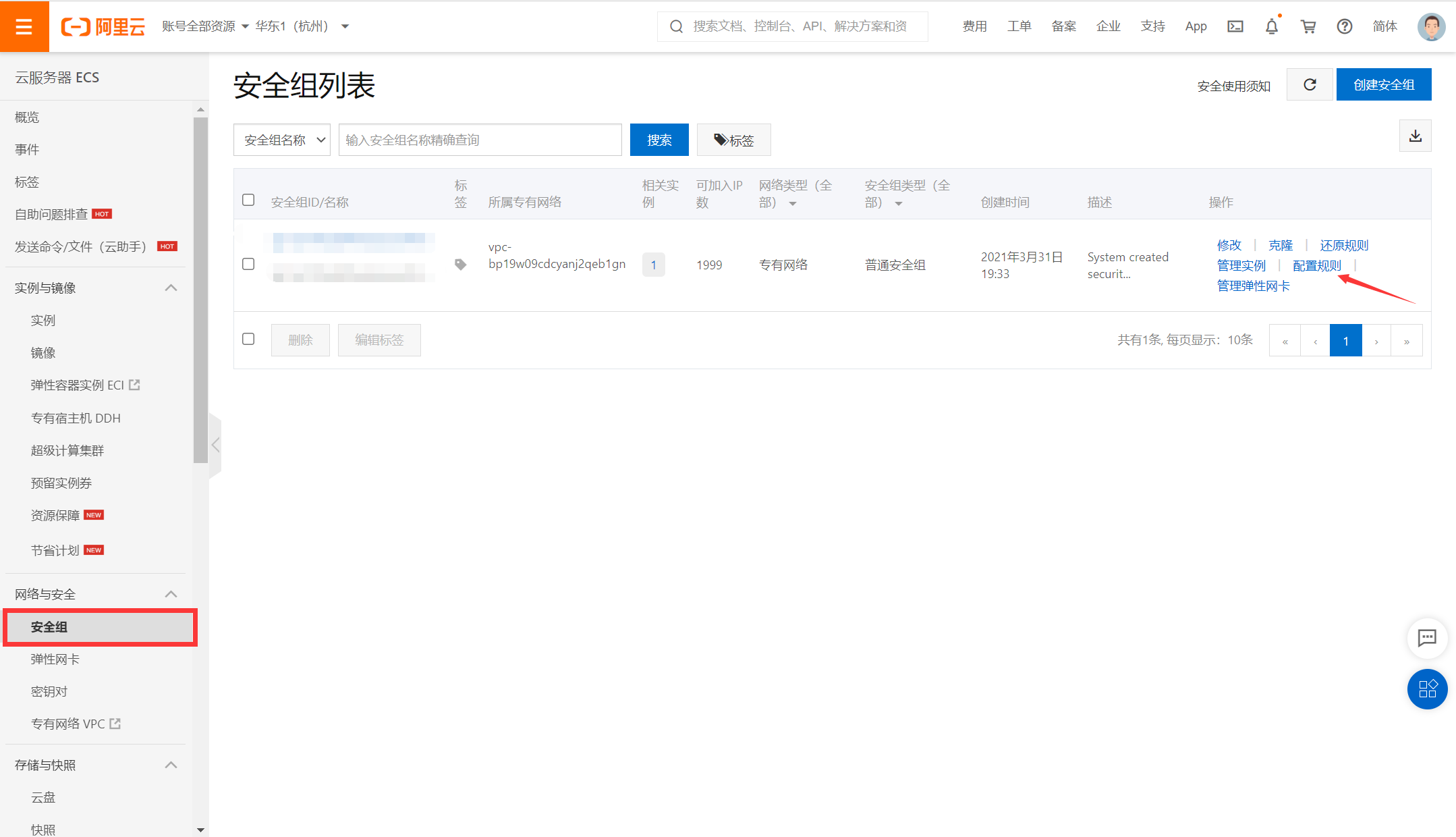
Task: Click the 创建安全组 button
Action: pyautogui.click(x=1383, y=84)
